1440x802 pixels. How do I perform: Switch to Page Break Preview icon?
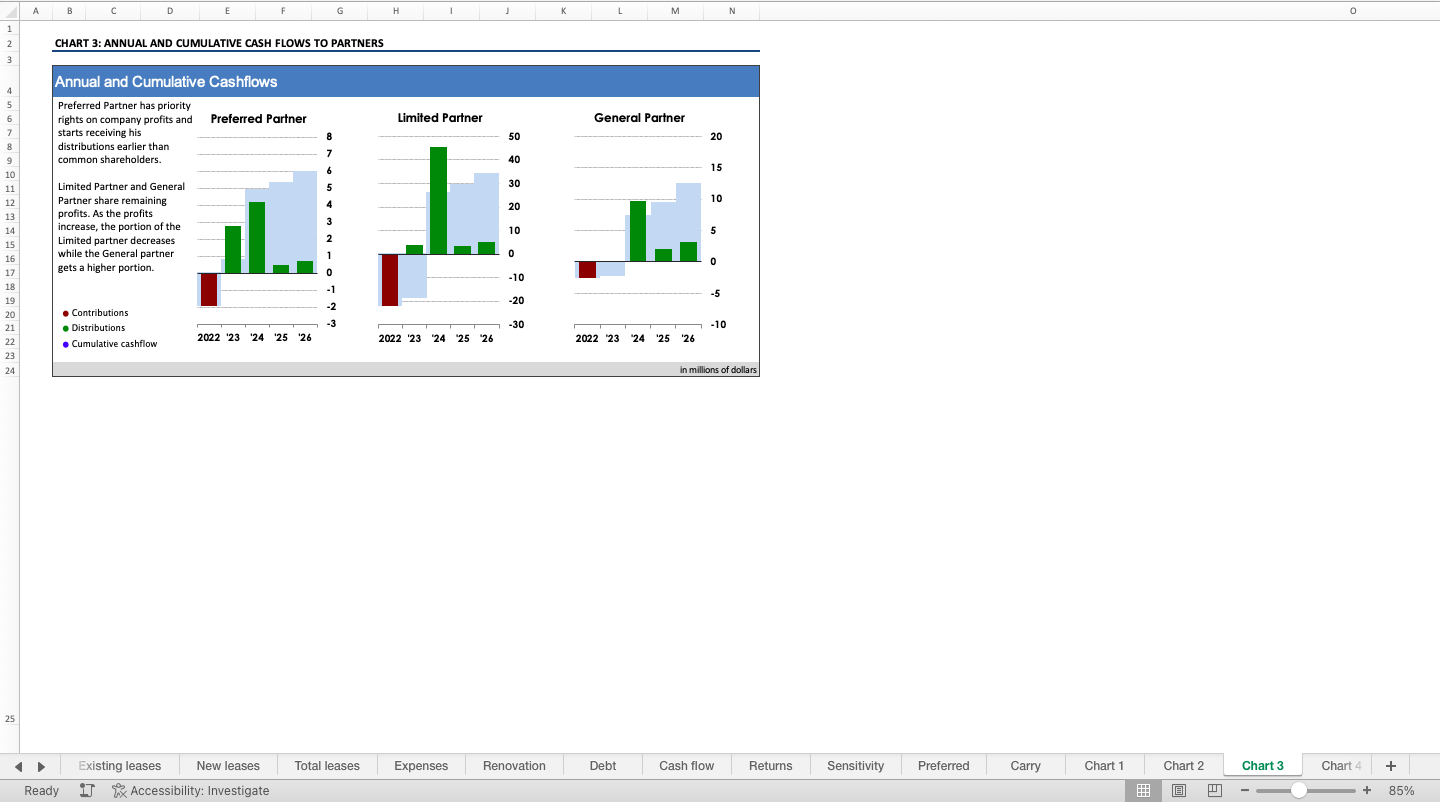point(1214,791)
